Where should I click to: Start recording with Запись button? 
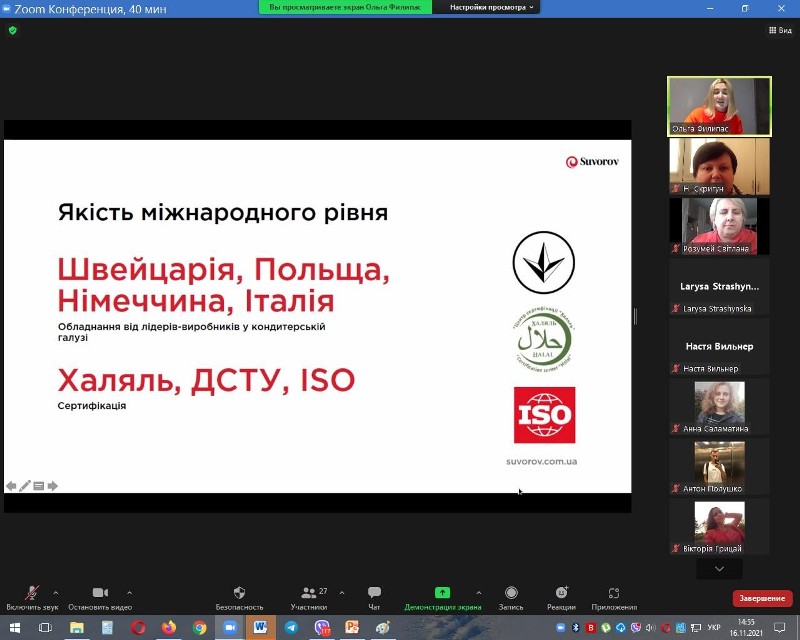[x=511, y=598]
